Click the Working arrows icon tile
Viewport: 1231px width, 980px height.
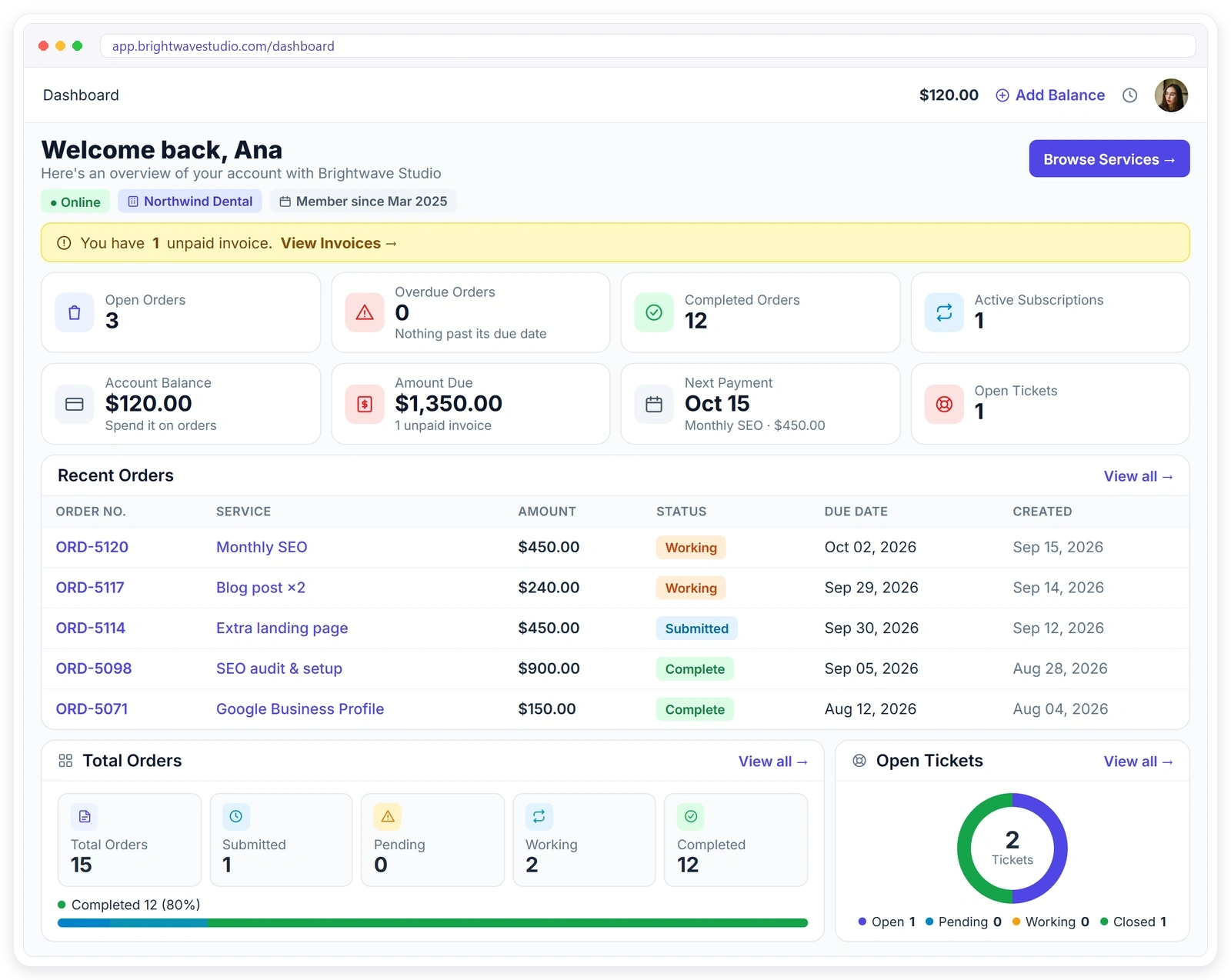tap(539, 816)
